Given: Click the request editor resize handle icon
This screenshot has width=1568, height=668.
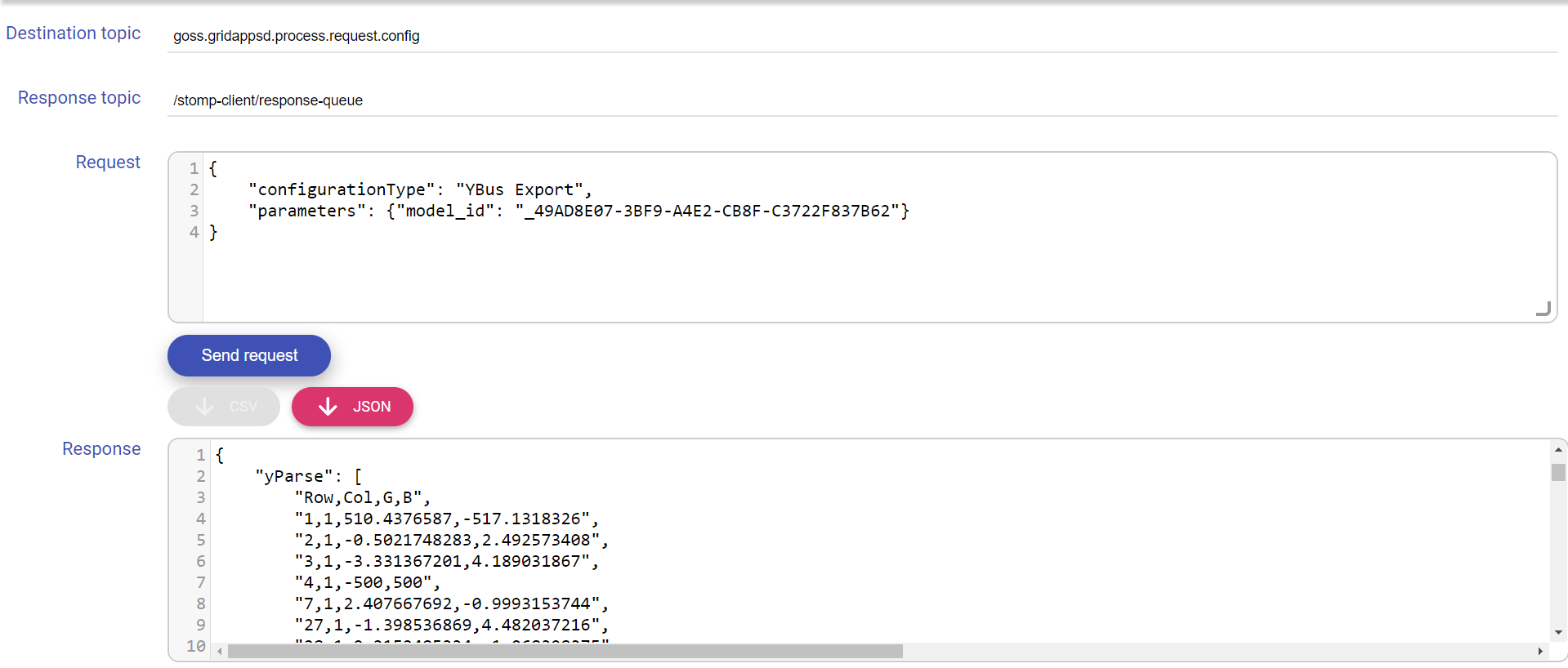Looking at the screenshot, I should (1543, 308).
